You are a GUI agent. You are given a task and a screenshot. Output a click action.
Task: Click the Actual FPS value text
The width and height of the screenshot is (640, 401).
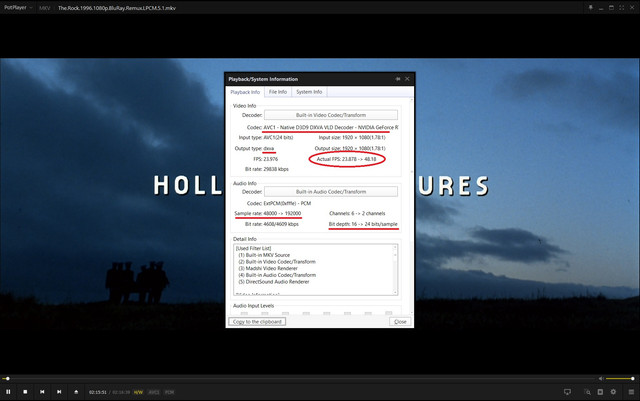pyautogui.click(x=347, y=159)
